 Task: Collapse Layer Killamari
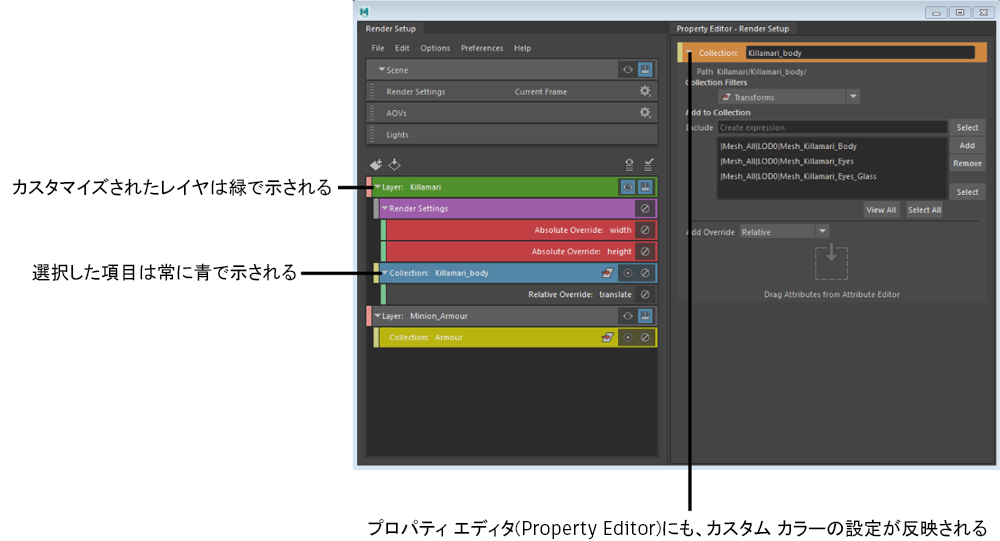point(378,187)
